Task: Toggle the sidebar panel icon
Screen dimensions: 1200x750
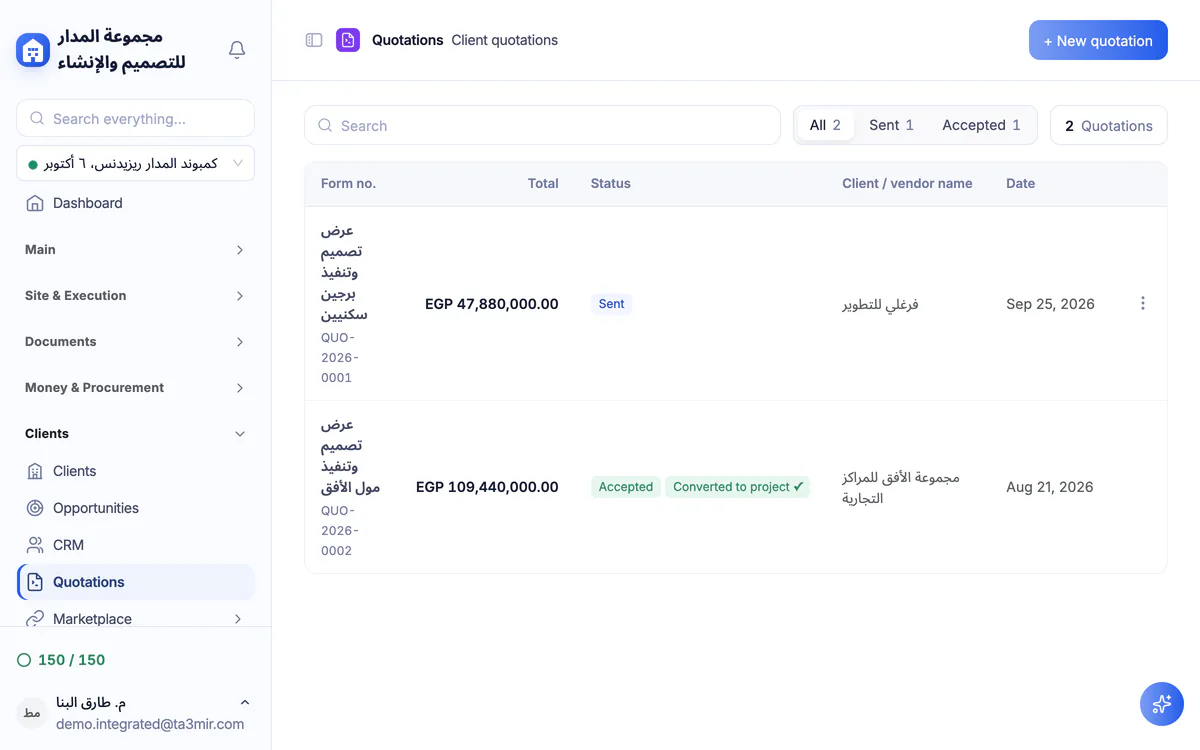Action: (x=314, y=40)
